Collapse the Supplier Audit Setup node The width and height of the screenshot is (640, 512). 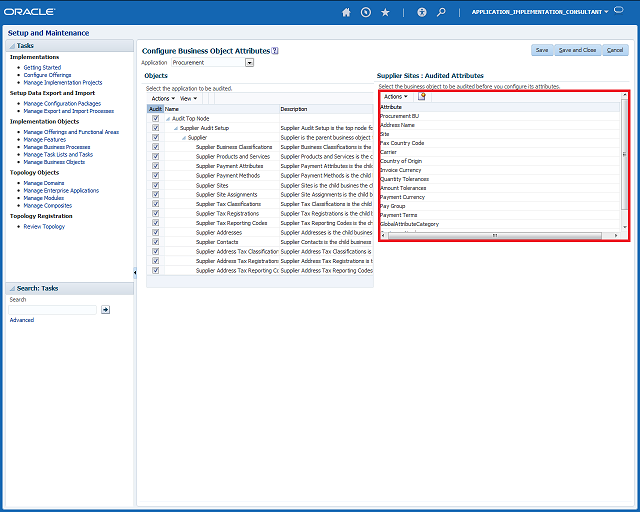point(176,128)
